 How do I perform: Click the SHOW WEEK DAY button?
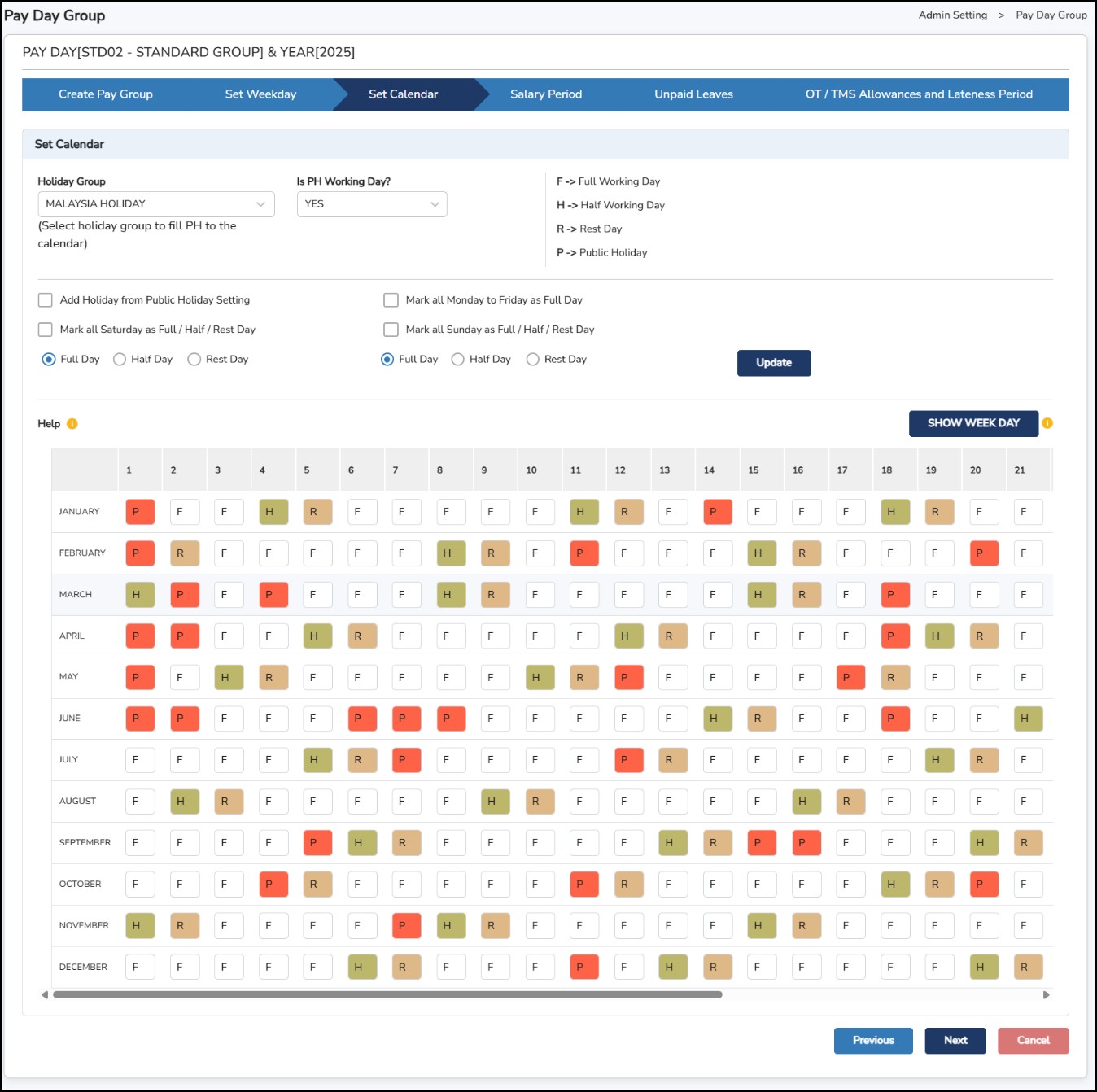click(972, 423)
